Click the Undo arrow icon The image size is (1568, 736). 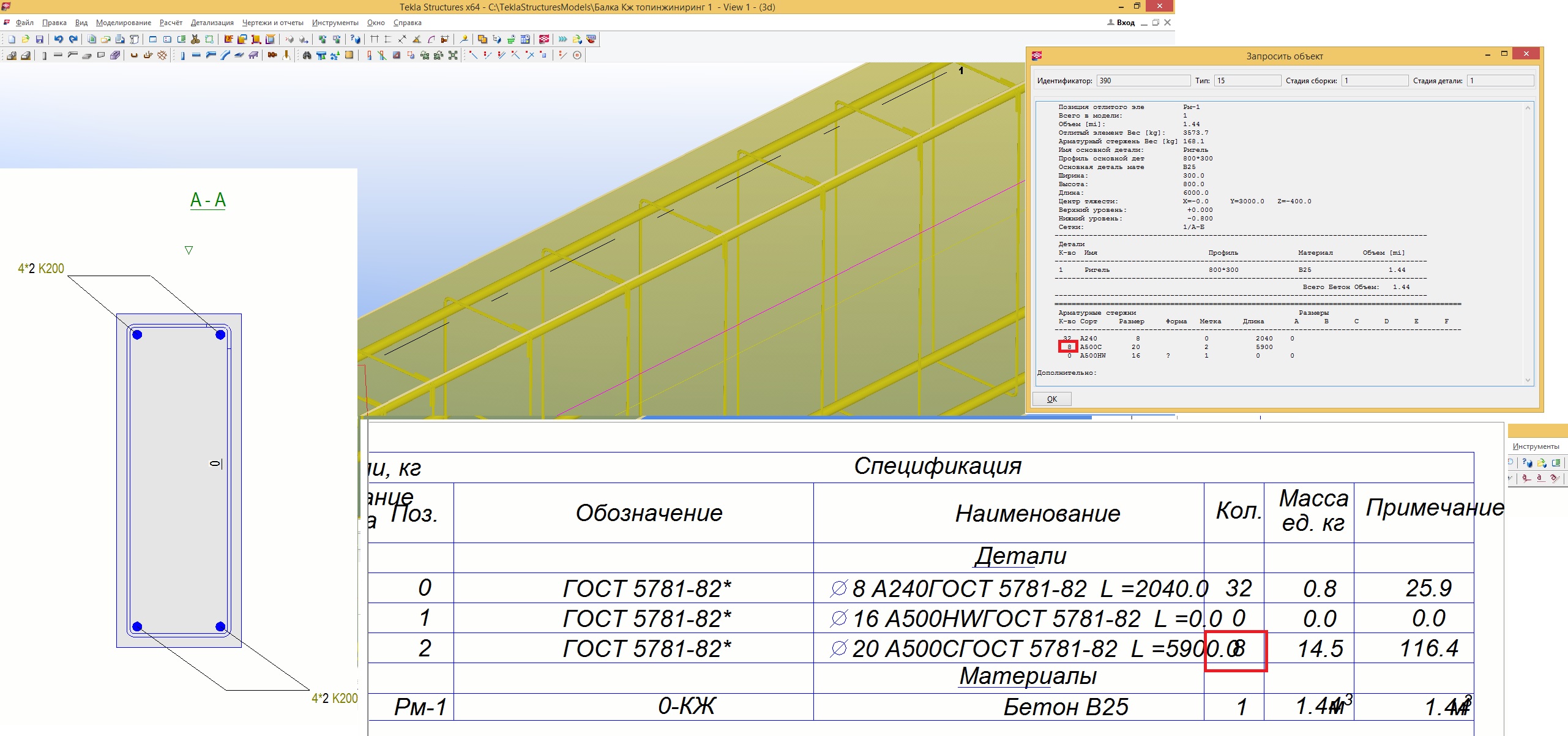(x=58, y=39)
